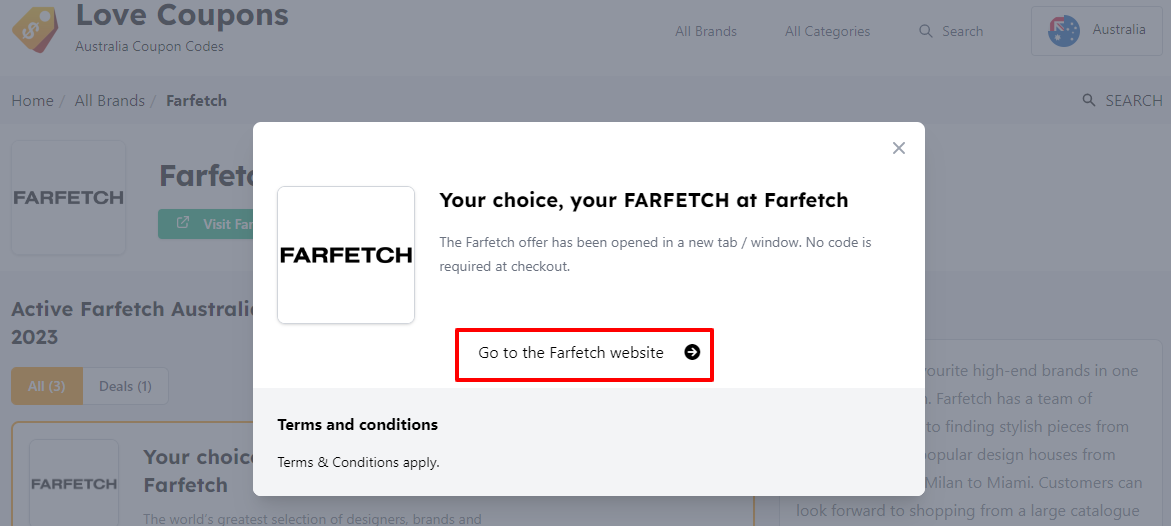Click the Love Coupons site title
This screenshot has height=526, width=1171.
point(182,16)
